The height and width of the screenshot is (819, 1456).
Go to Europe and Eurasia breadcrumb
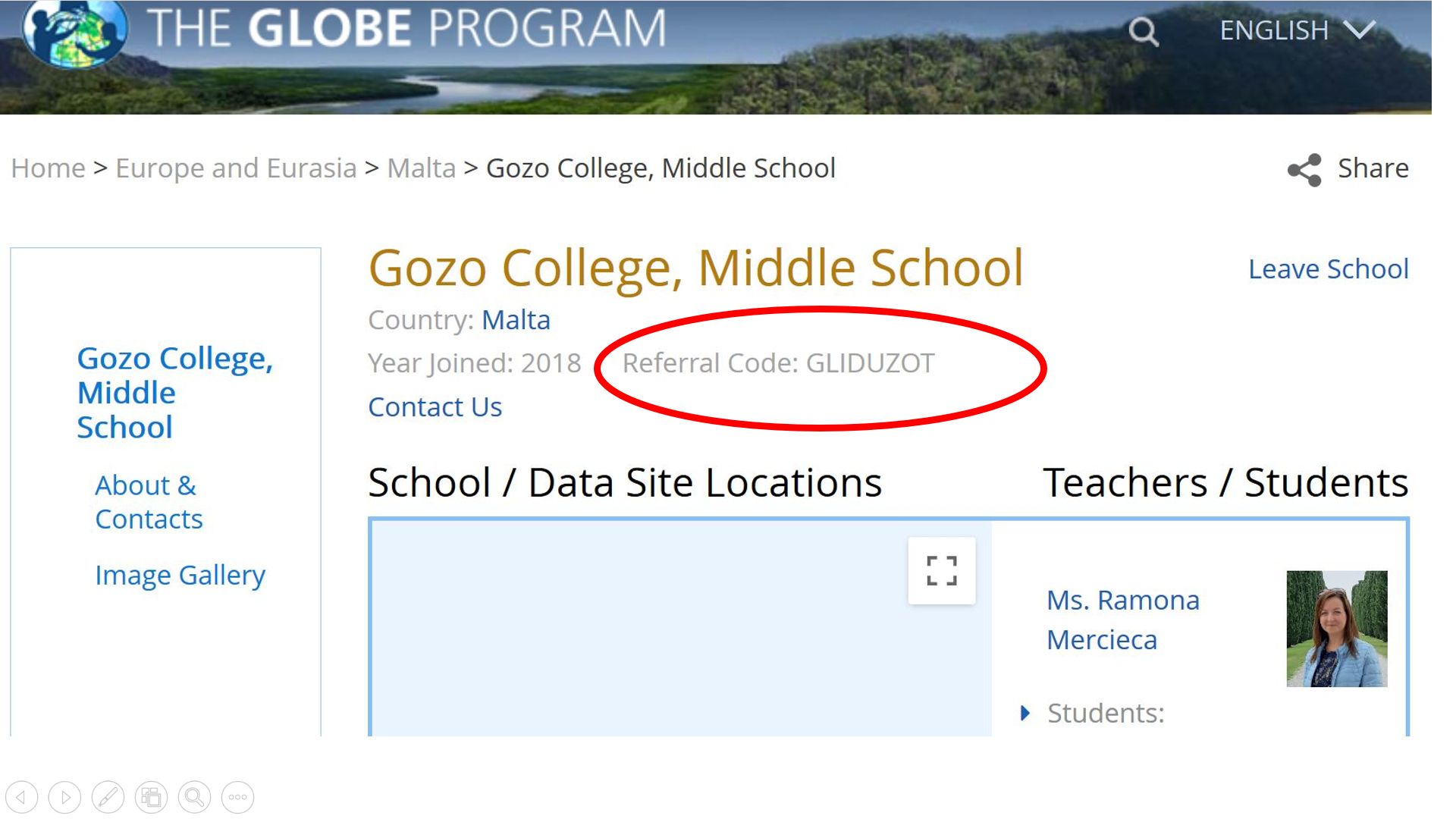click(x=236, y=168)
